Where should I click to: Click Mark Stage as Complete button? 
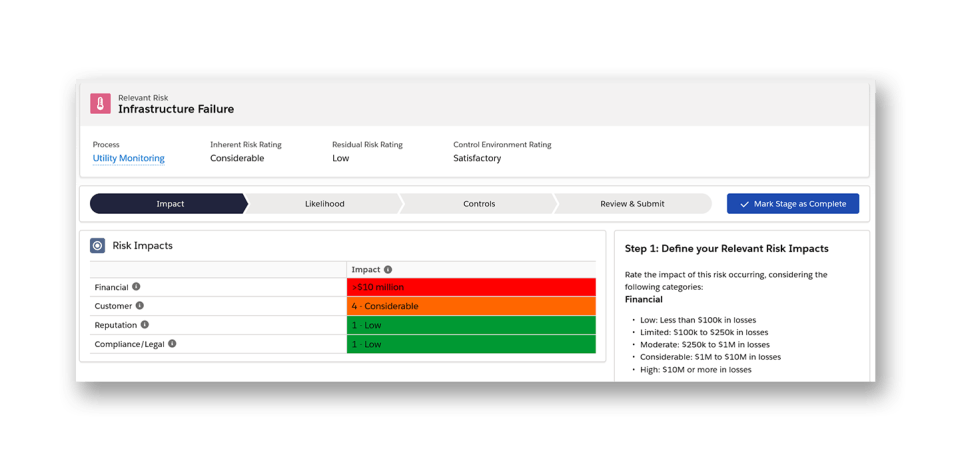(793, 204)
